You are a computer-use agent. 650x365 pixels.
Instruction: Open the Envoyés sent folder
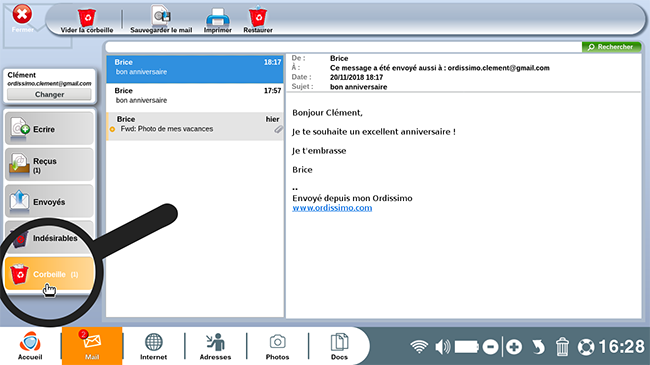click(49, 202)
